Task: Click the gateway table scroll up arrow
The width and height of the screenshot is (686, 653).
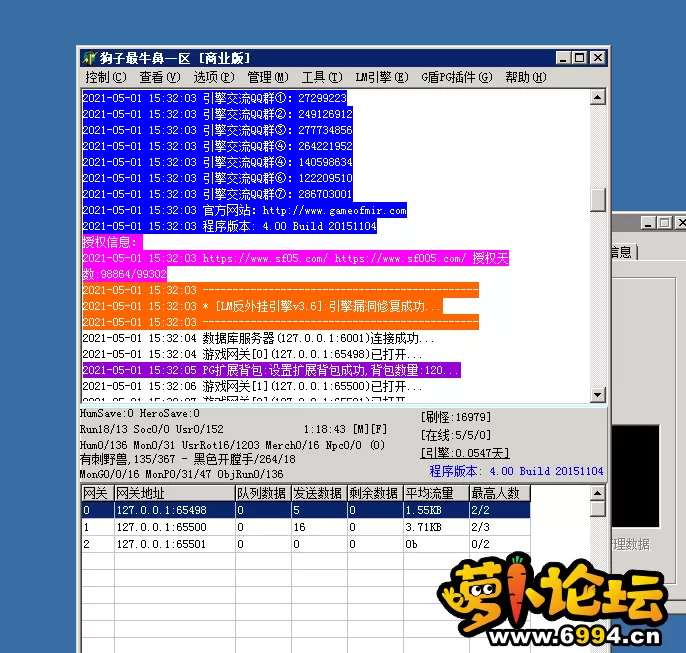Action: click(x=597, y=493)
